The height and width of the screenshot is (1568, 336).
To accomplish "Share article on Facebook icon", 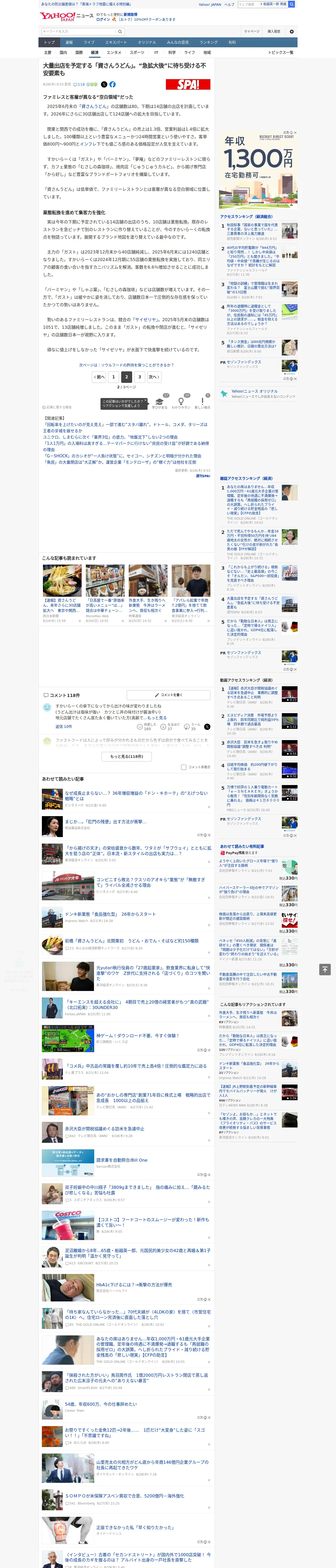I will pos(113,85).
